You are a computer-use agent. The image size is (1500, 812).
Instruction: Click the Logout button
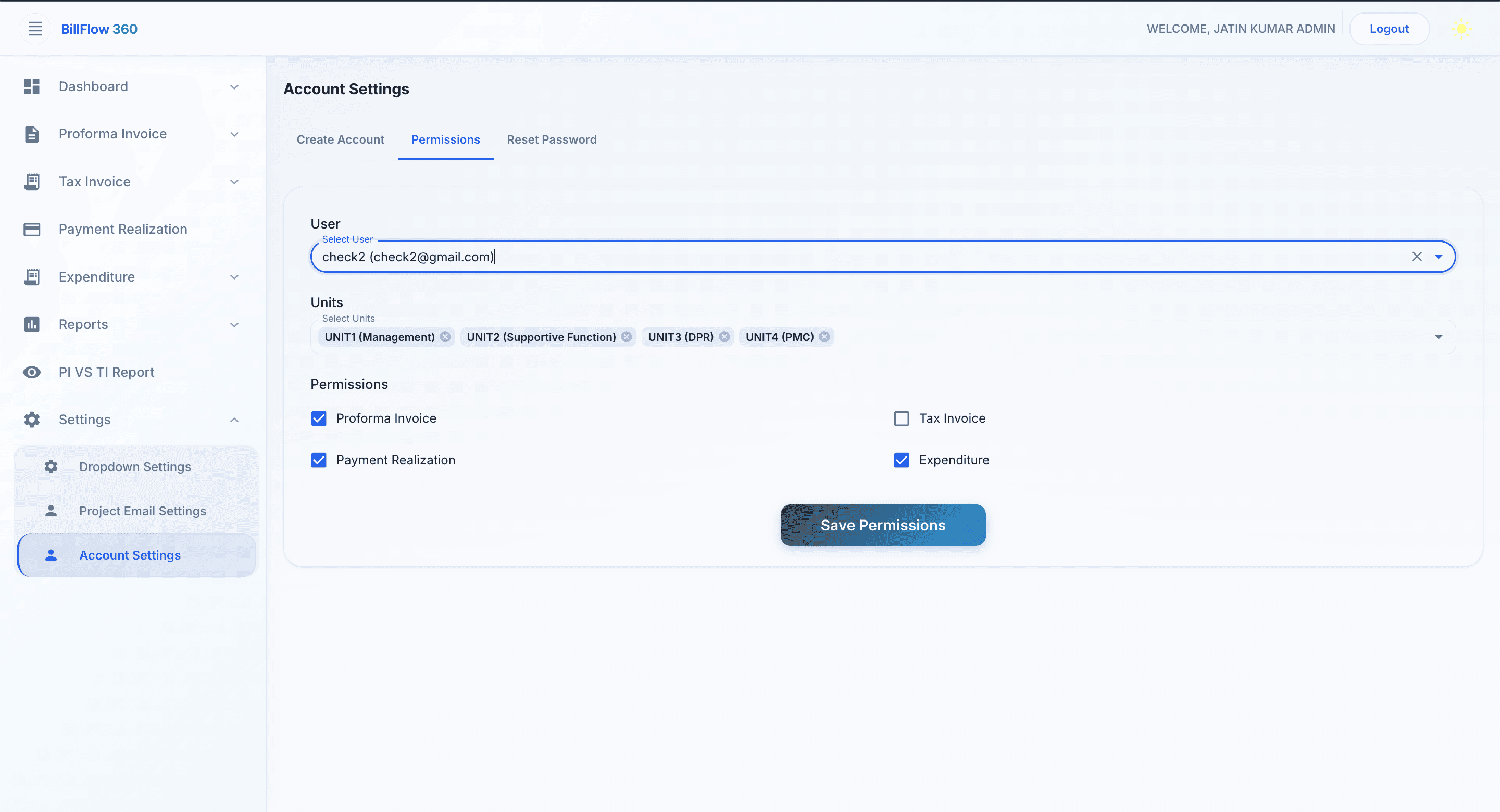1389,29
